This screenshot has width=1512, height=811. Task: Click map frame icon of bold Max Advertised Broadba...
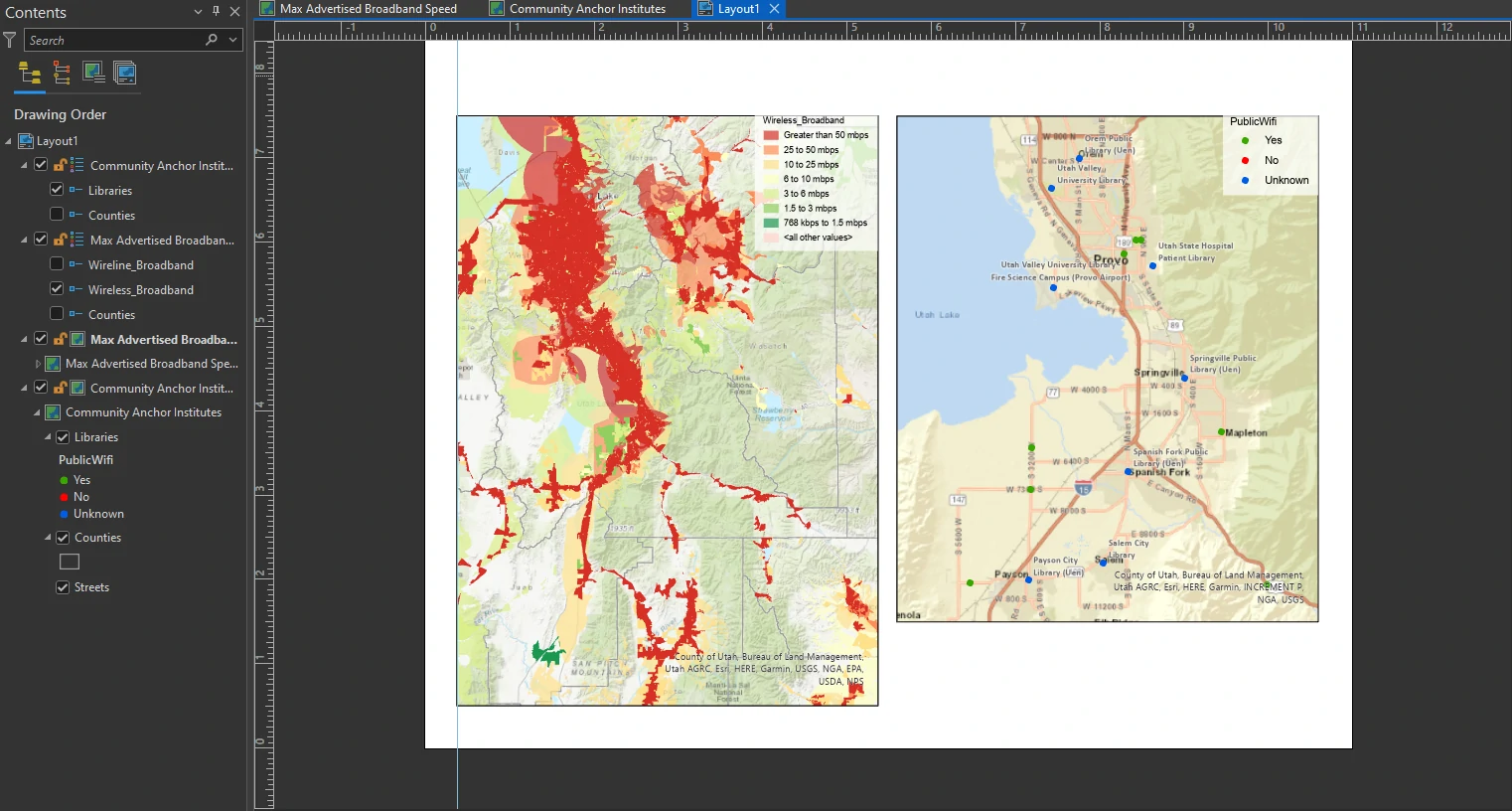click(76, 340)
